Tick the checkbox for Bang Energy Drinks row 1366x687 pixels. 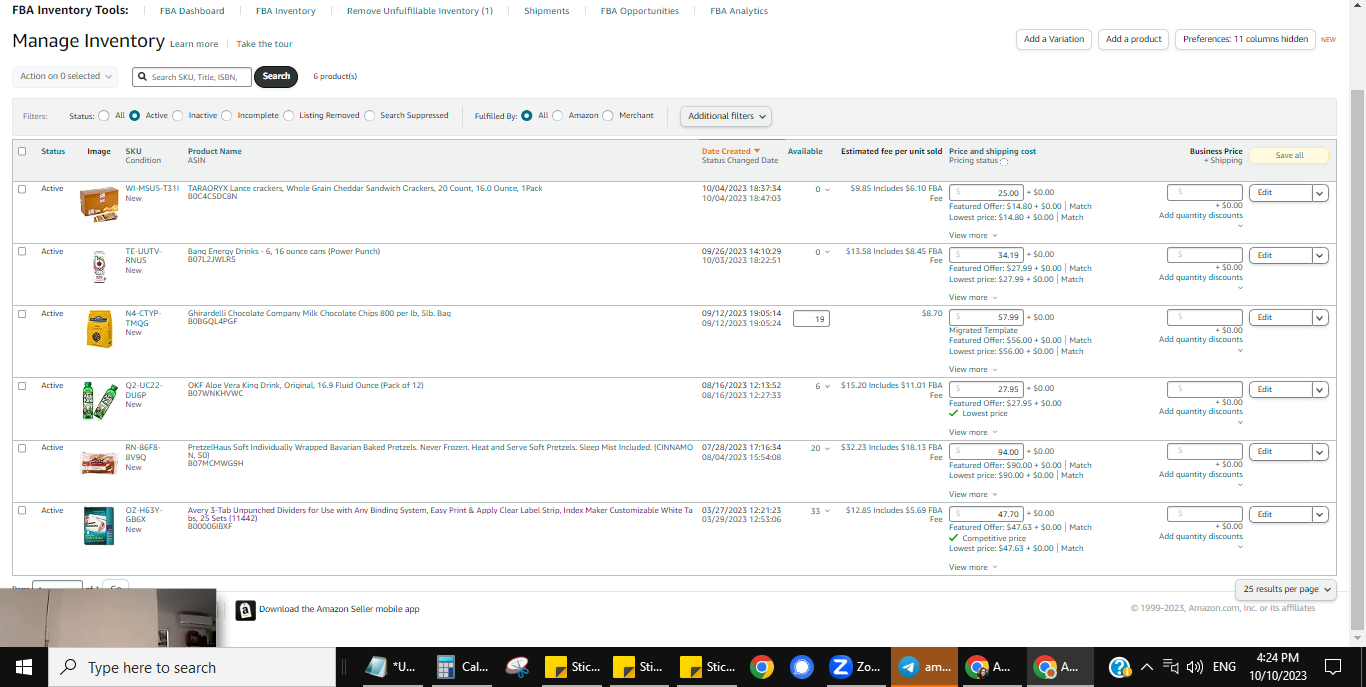coord(22,251)
